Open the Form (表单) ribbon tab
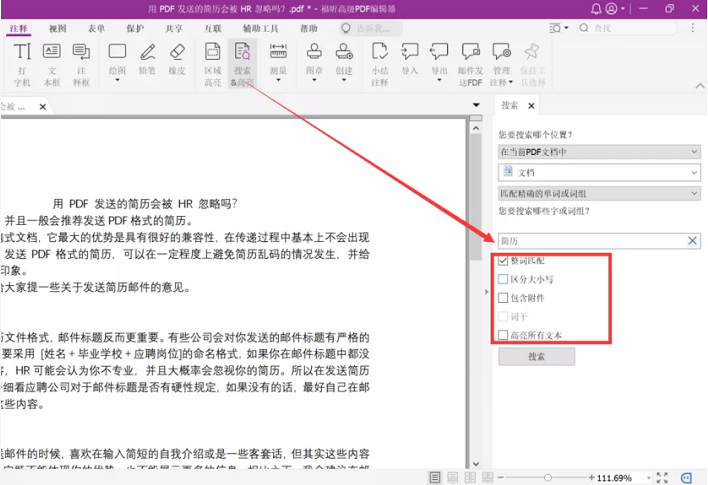 click(x=96, y=28)
